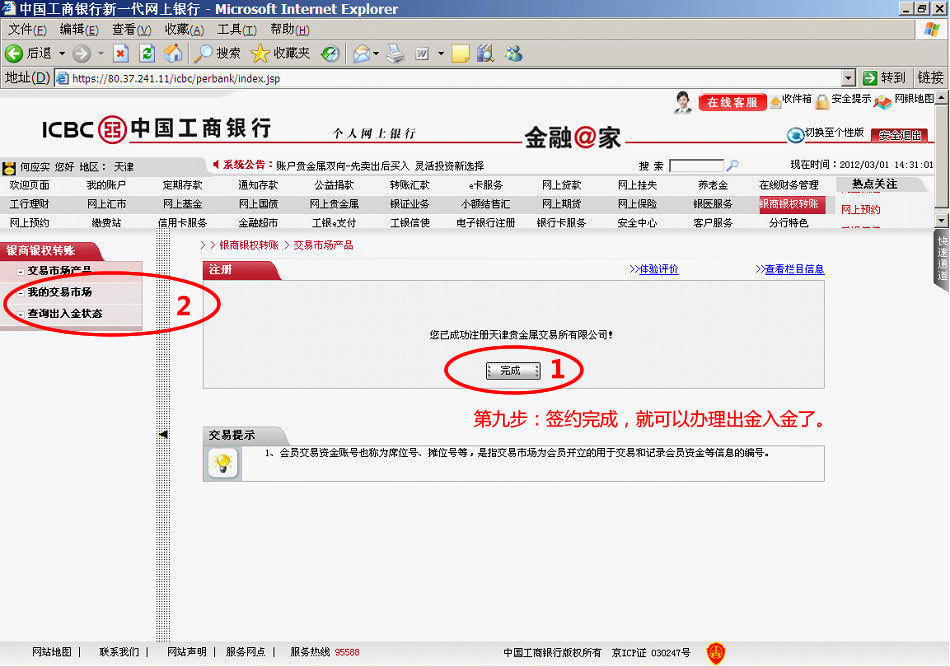Click the 链接 Links toolbar label

(931, 78)
